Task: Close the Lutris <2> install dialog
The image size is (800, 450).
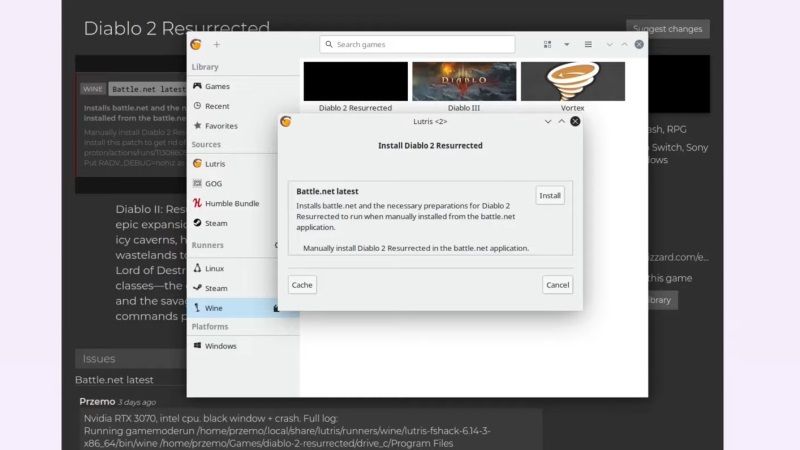Action: (x=575, y=121)
